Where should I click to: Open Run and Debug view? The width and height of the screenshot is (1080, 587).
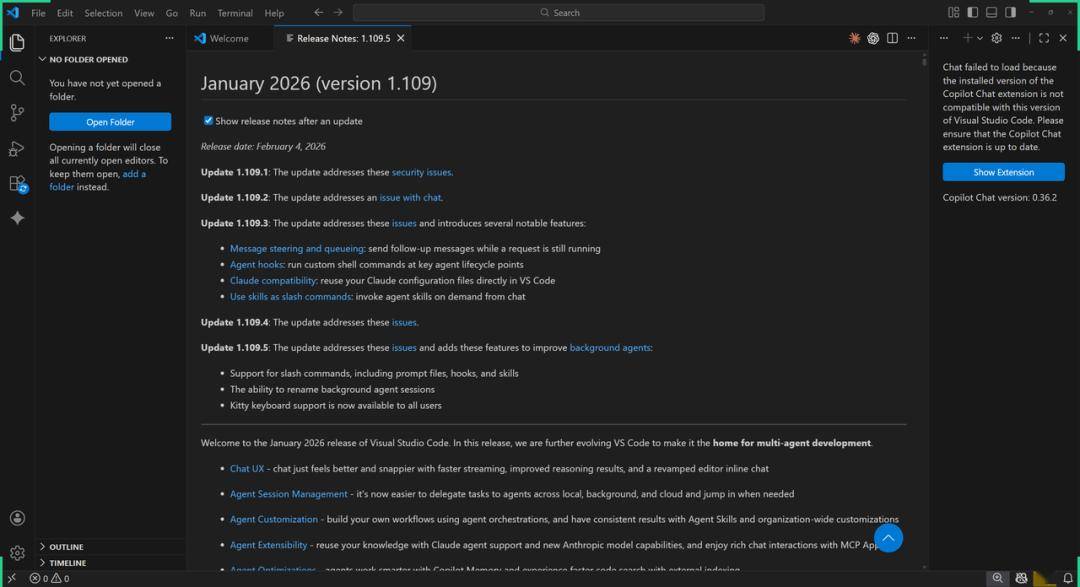click(x=17, y=149)
